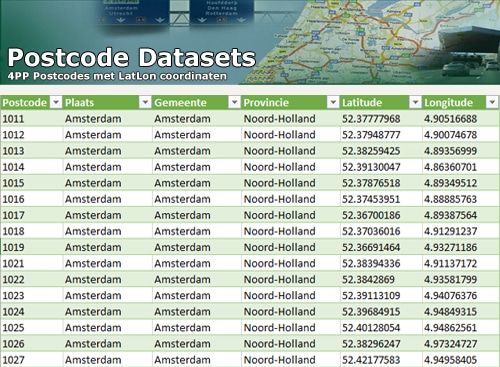Click longitude value 4.89387564

(451, 215)
